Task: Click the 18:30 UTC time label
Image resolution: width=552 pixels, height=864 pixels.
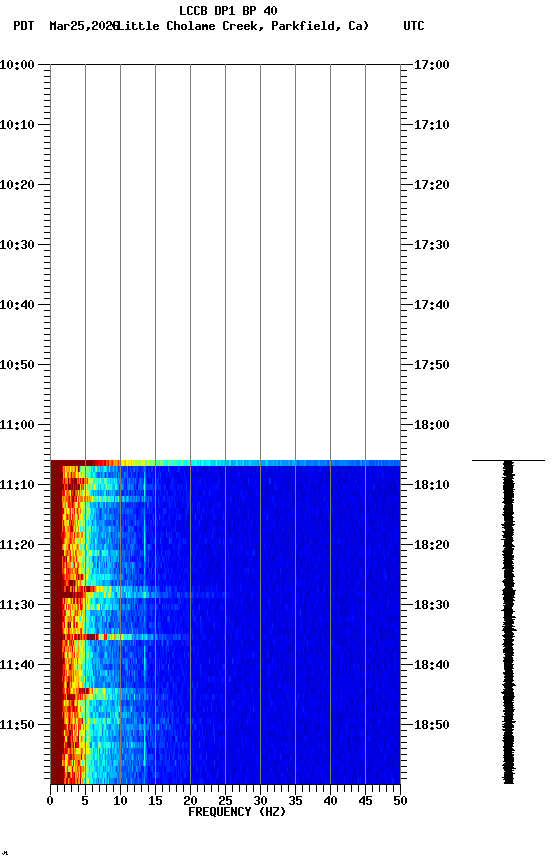Action: (432, 606)
